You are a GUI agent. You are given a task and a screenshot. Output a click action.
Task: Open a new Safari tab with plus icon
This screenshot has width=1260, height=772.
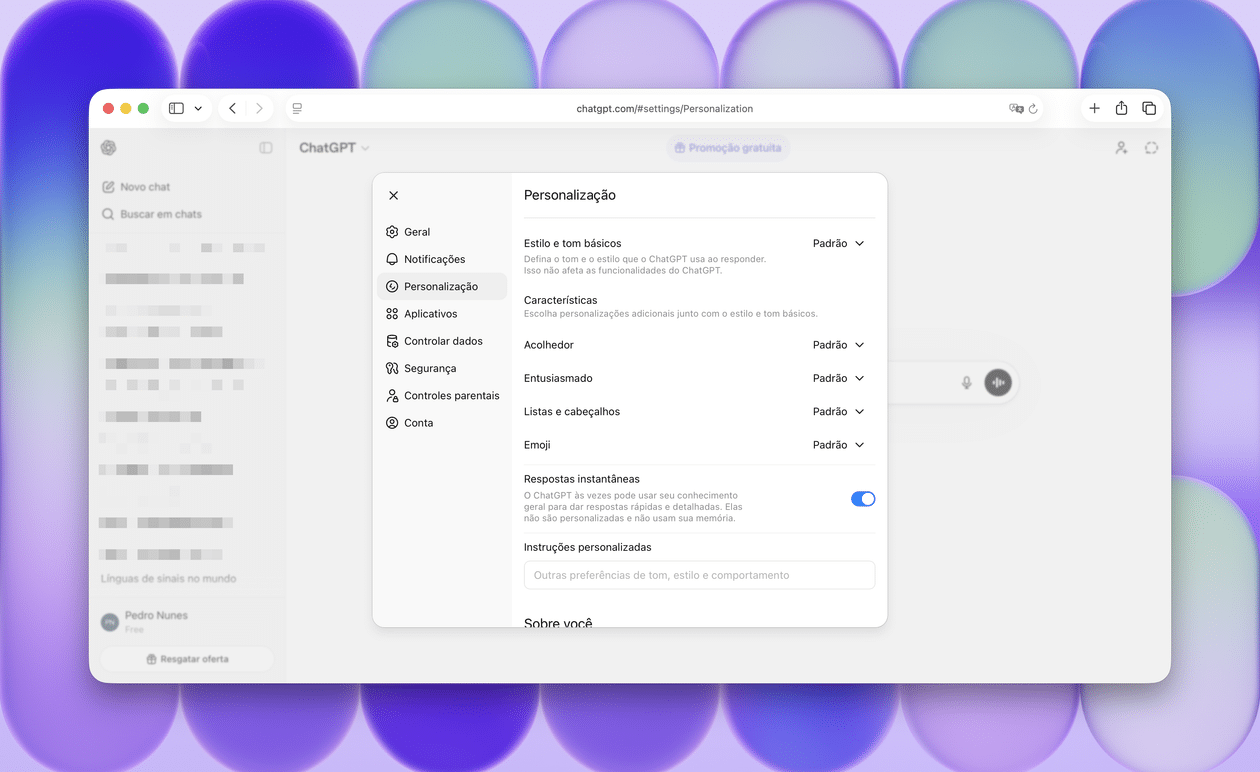[x=1094, y=108]
